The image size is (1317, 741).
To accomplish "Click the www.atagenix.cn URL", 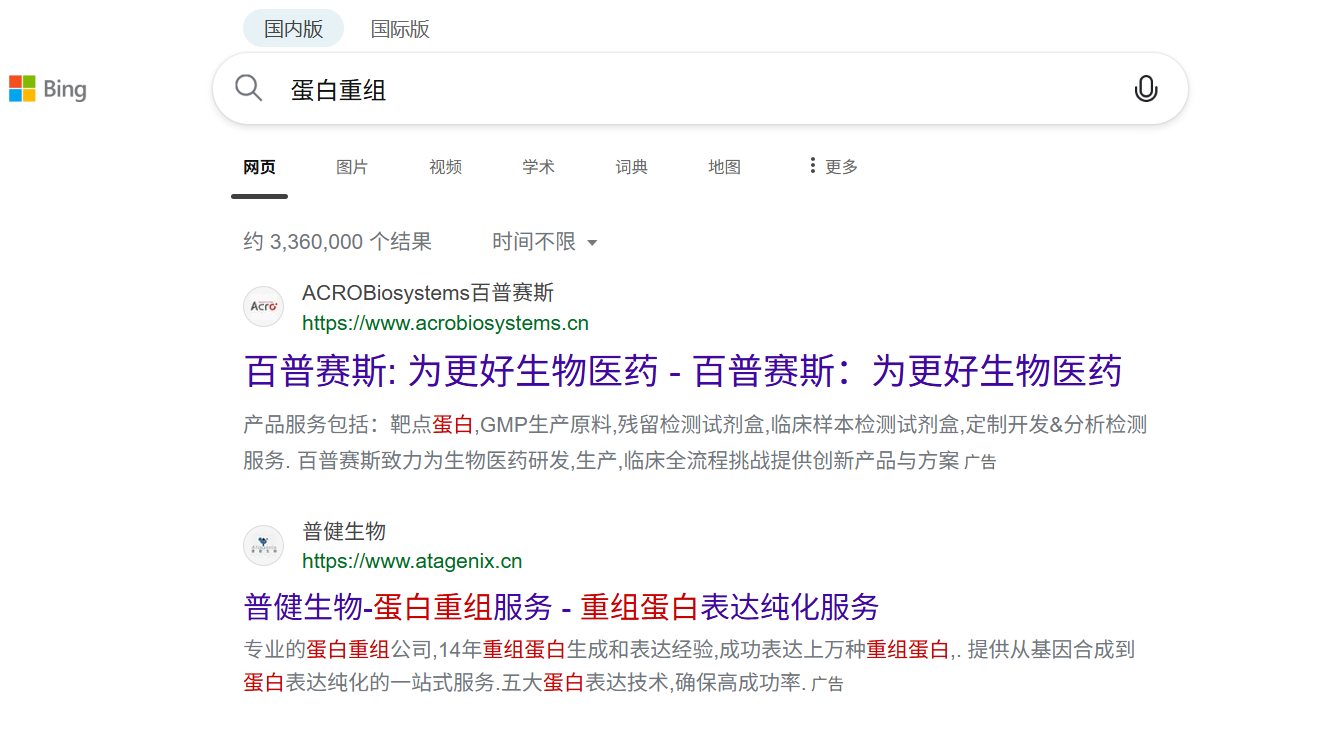I will coord(412,561).
